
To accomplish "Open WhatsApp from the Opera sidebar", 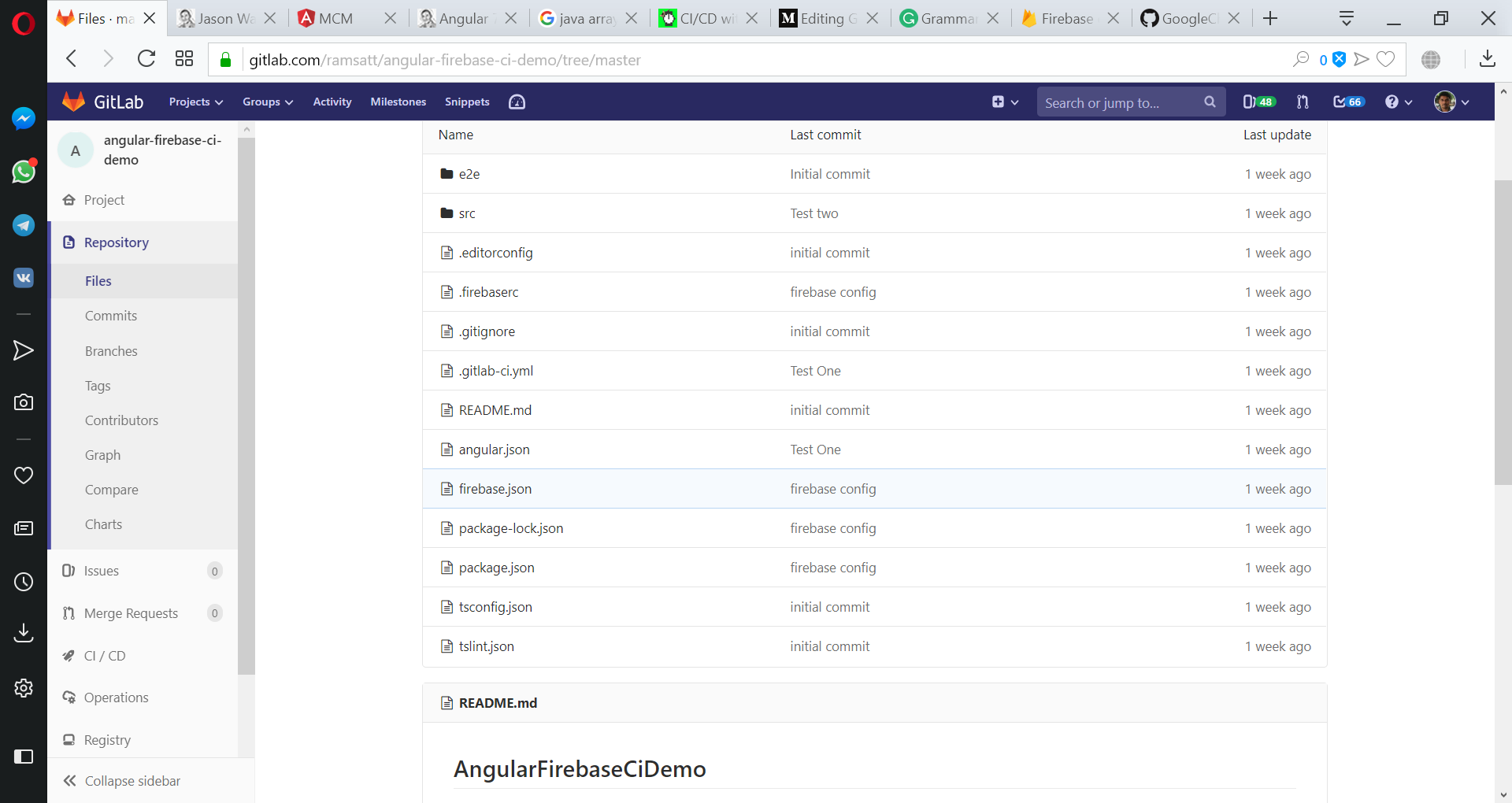I will [24, 172].
